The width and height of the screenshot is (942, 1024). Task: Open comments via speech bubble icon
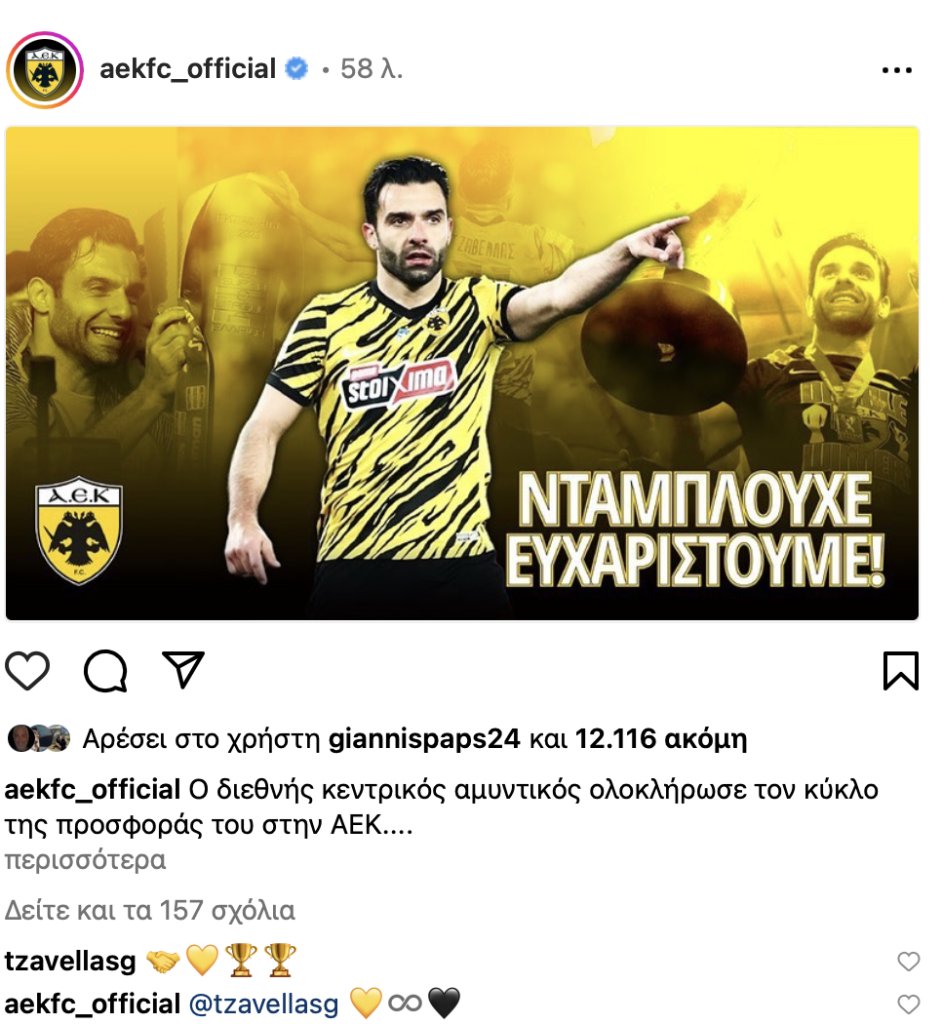(x=105, y=671)
